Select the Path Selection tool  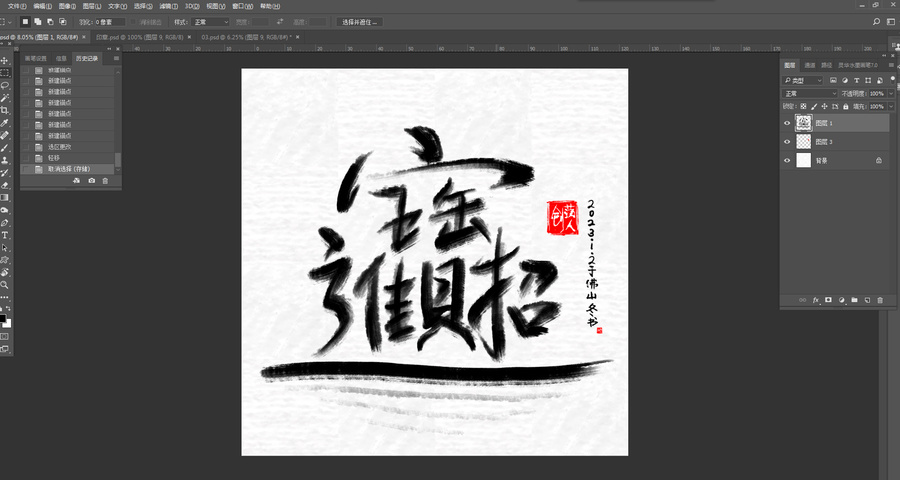(5, 248)
